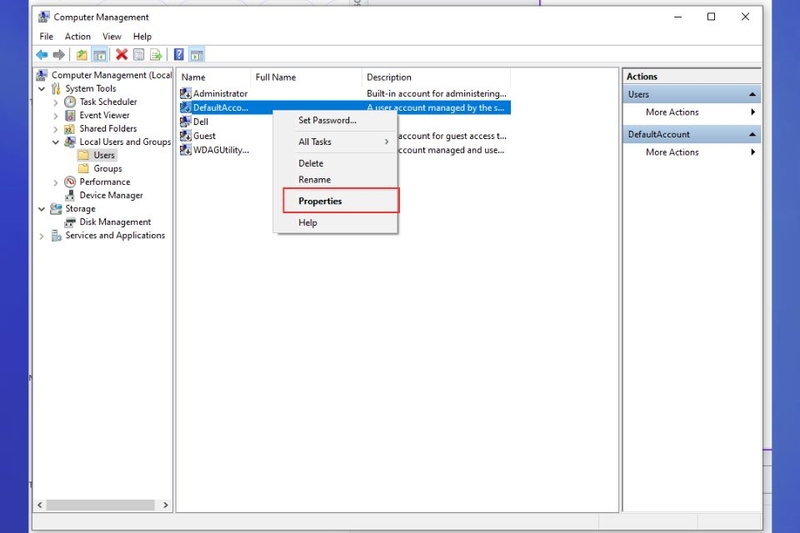Collapse the System Tools tree node

click(42, 89)
